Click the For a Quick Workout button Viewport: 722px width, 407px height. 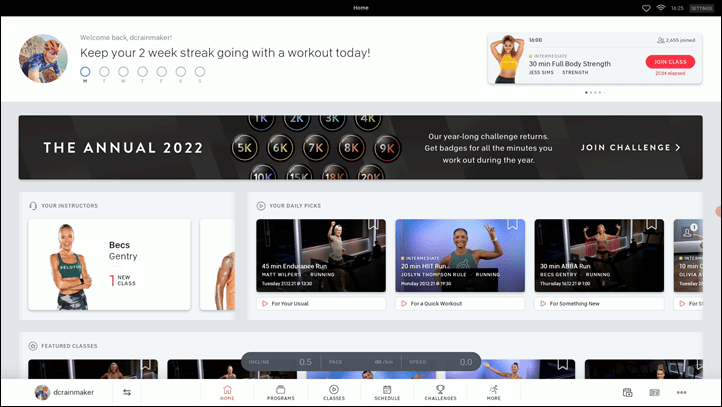[460, 303]
